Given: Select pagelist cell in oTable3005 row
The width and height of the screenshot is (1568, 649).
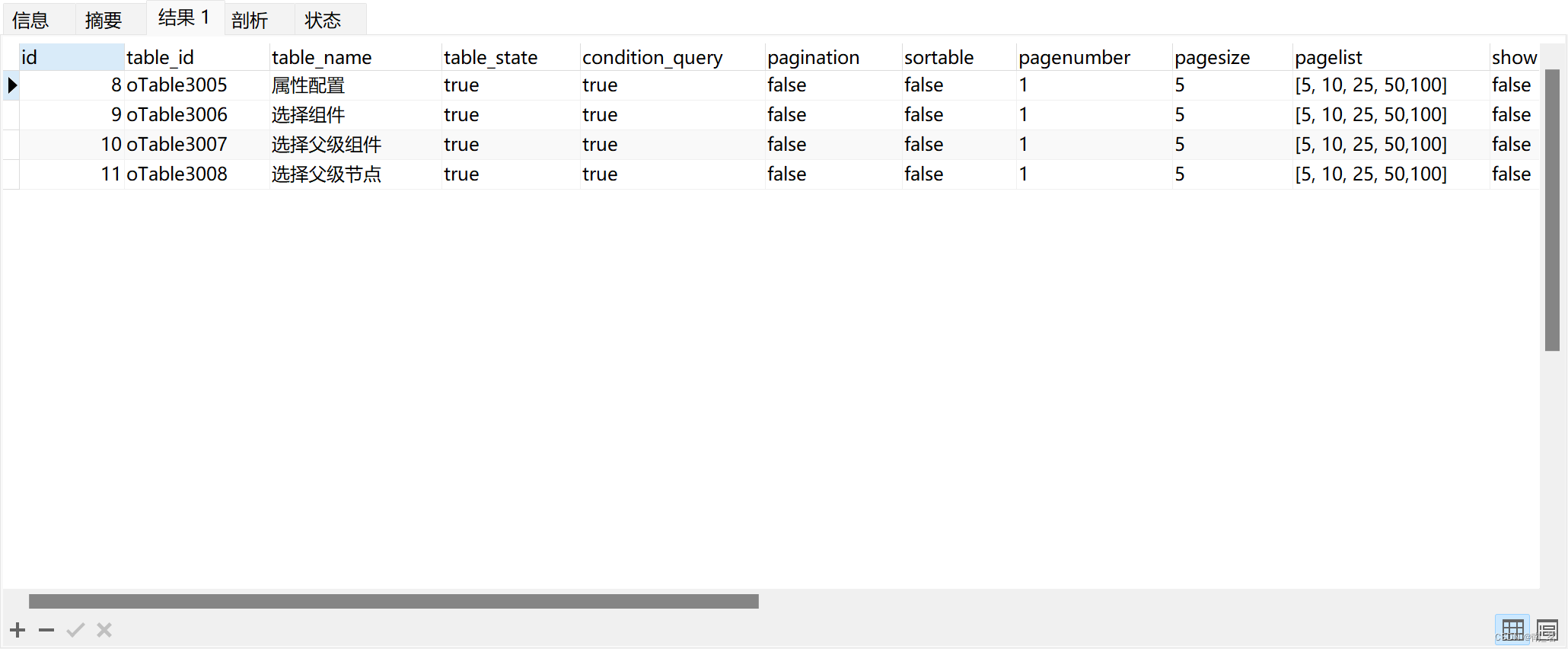Looking at the screenshot, I should coord(1391,85).
